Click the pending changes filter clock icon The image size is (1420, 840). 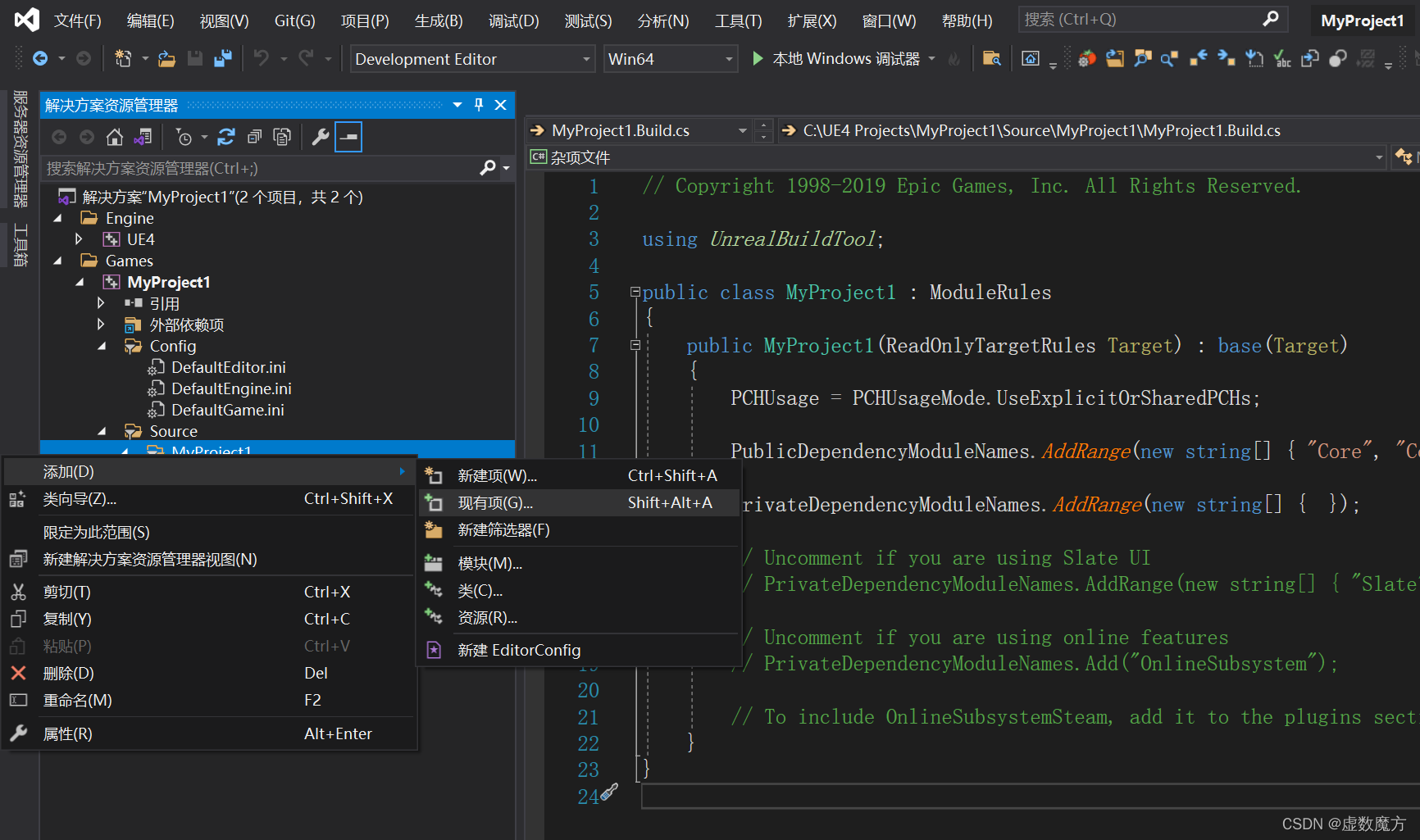[184, 137]
